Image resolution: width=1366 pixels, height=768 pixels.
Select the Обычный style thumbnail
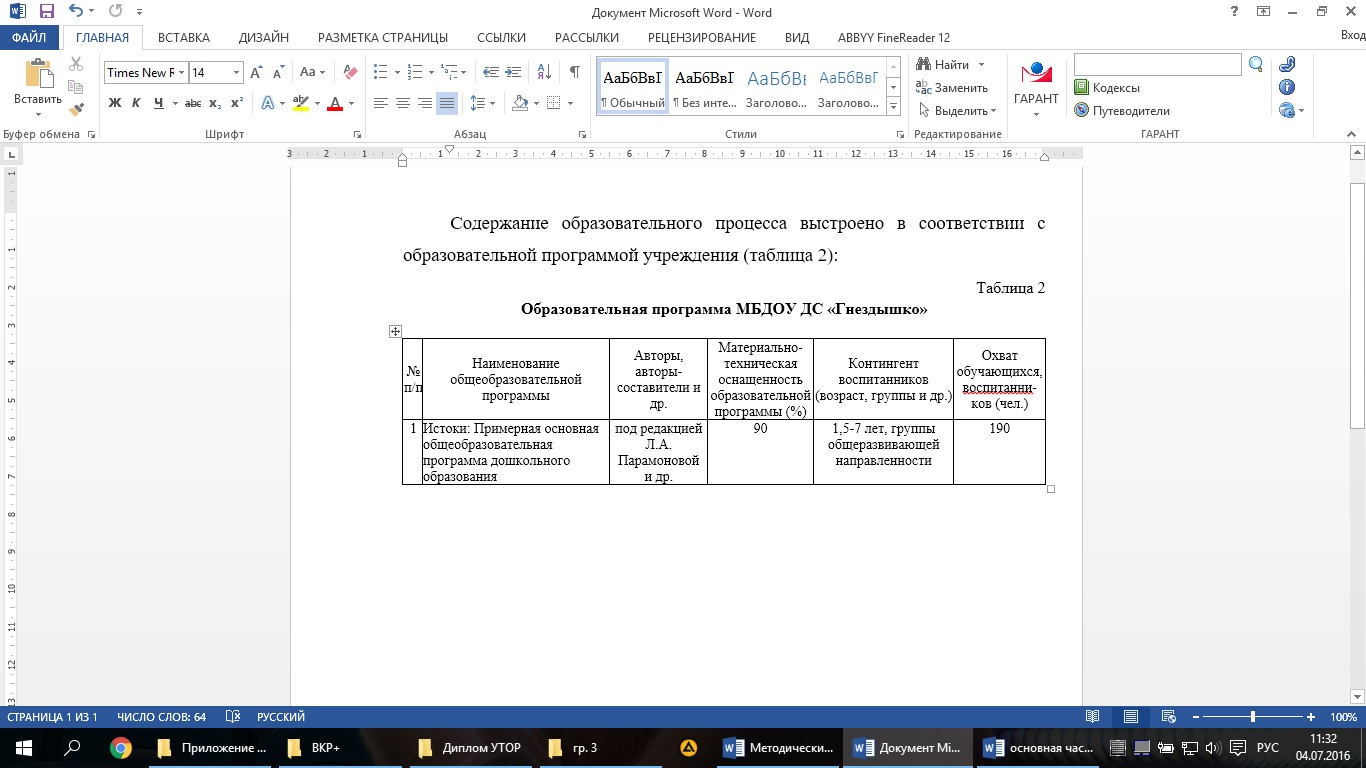[633, 86]
